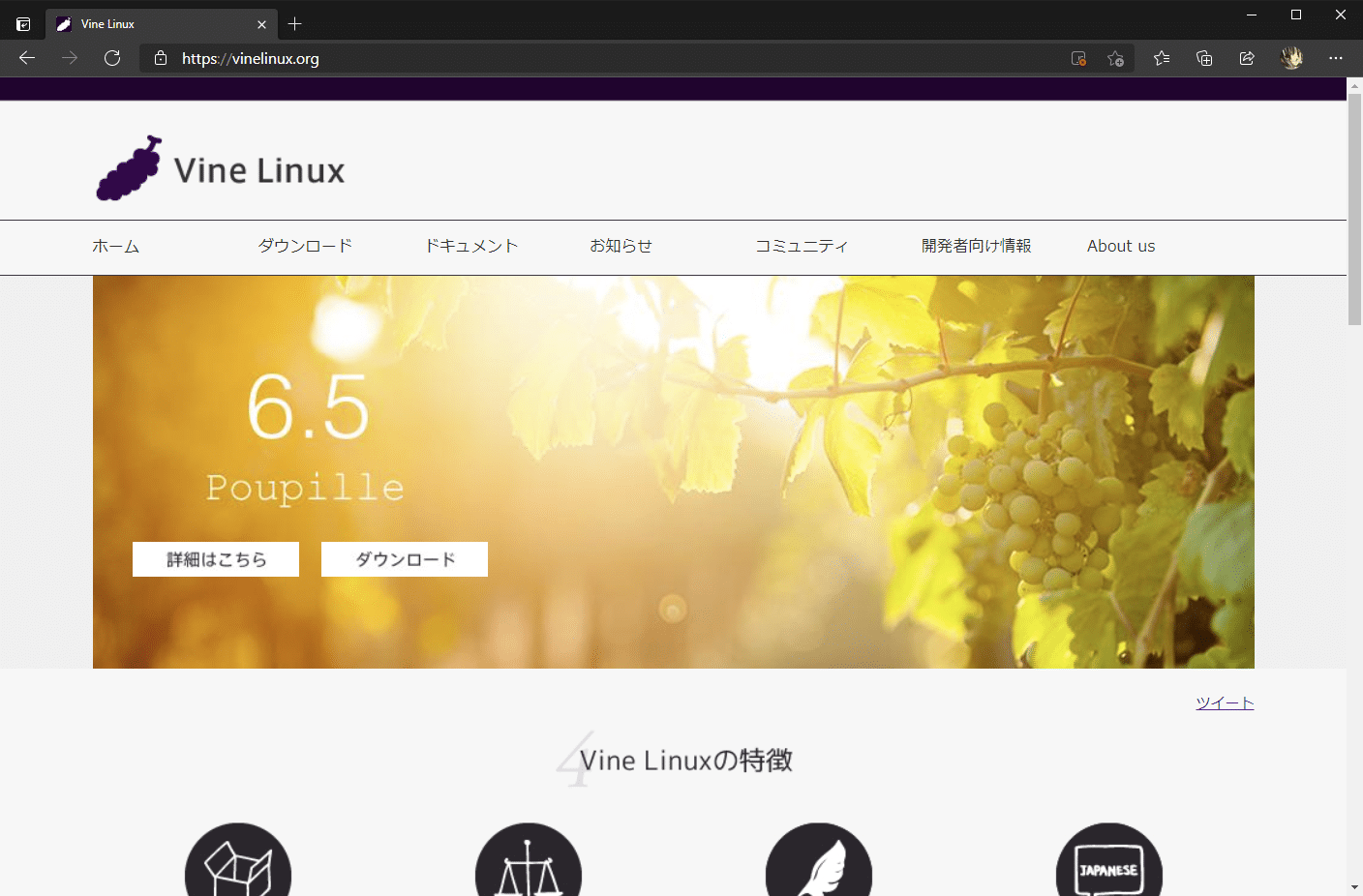1363x896 pixels.
Task: Open a new tab with plus
Action: [295, 24]
